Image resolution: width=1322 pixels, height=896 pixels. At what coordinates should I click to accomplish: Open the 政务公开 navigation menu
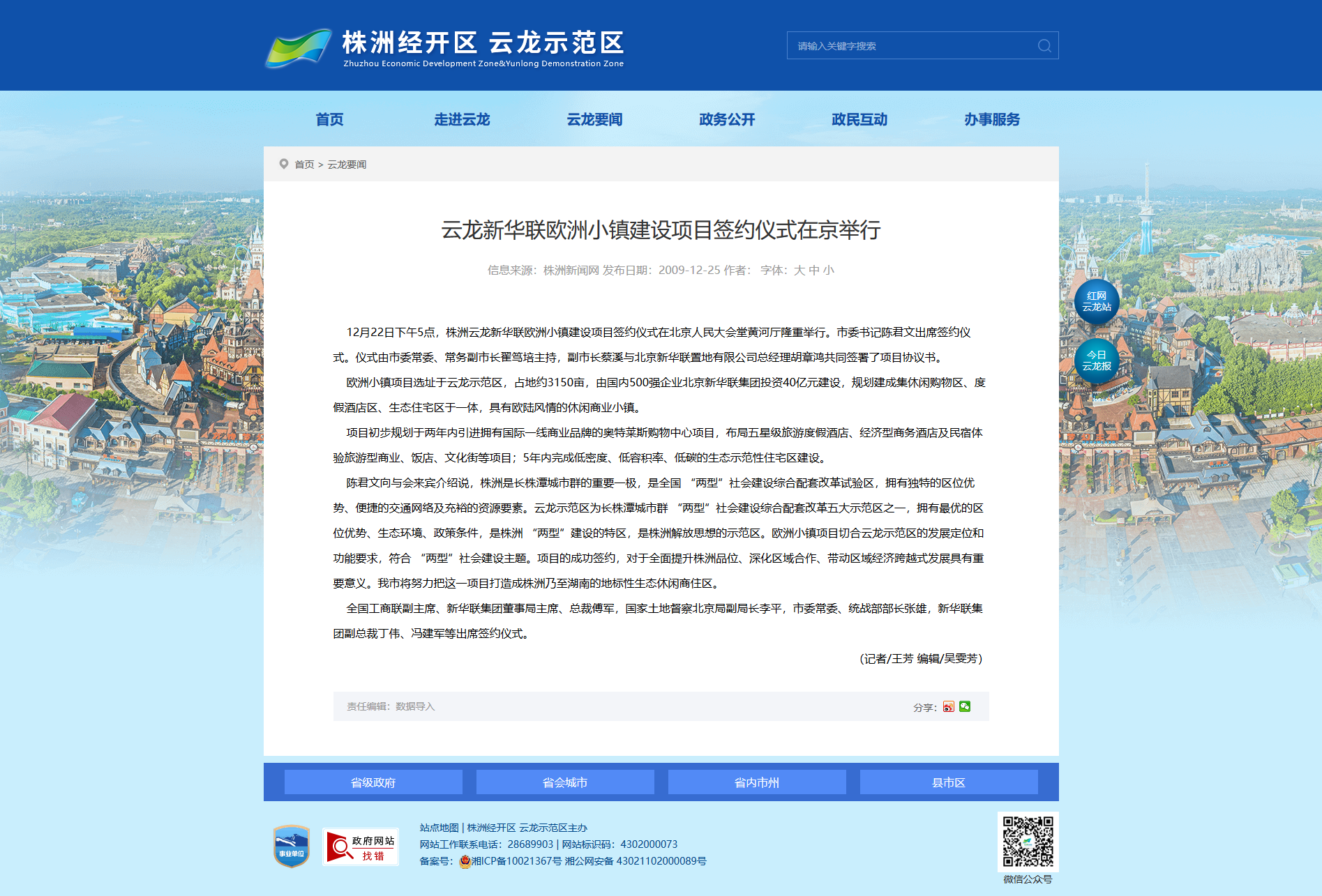point(727,119)
